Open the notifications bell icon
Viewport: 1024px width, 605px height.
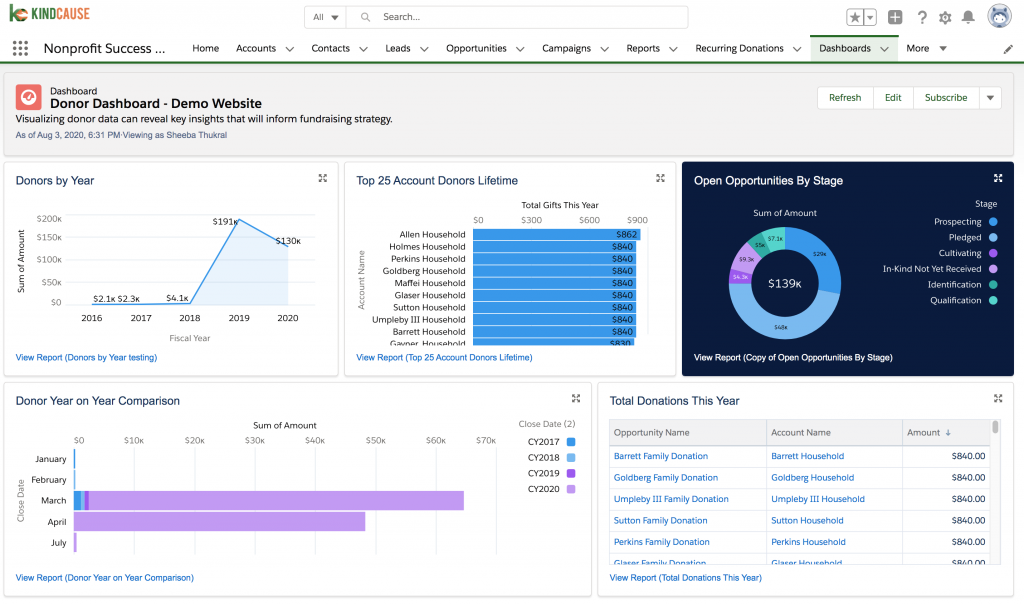pyautogui.click(x=968, y=17)
